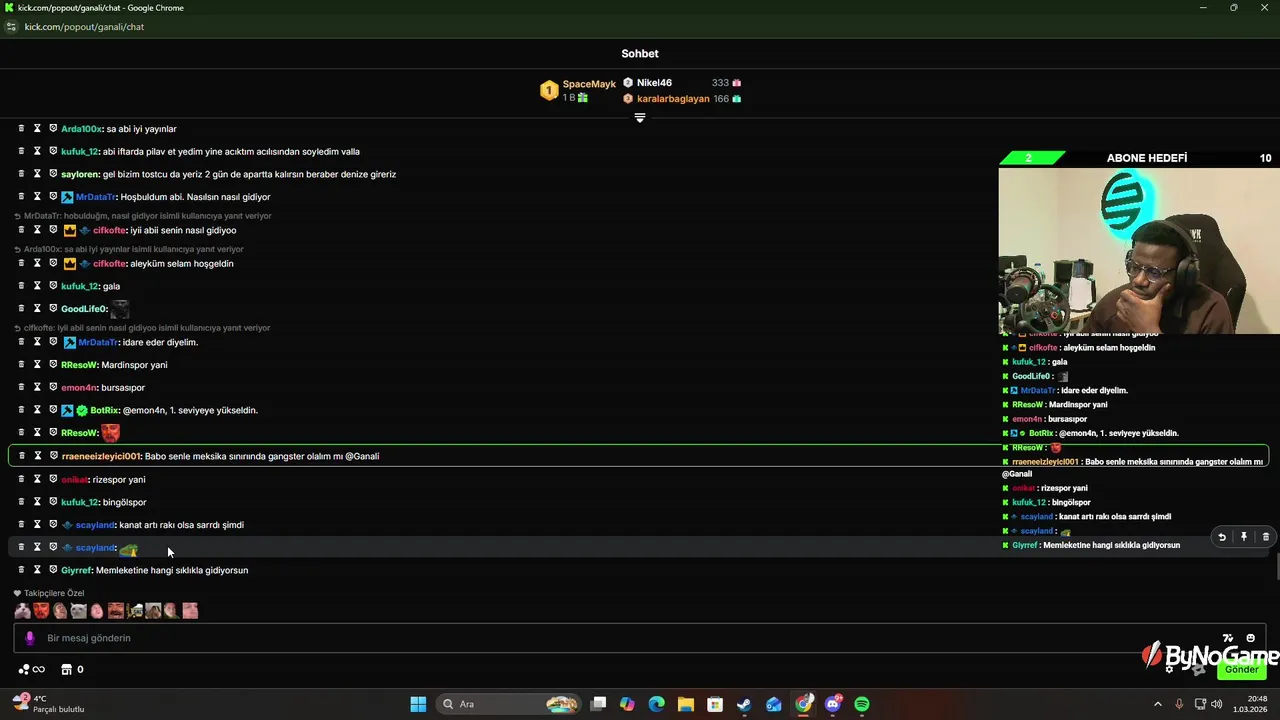Click the Sohbet chat header title
The height and width of the screenshot is (720, 1280).
(x=640, y=54)
